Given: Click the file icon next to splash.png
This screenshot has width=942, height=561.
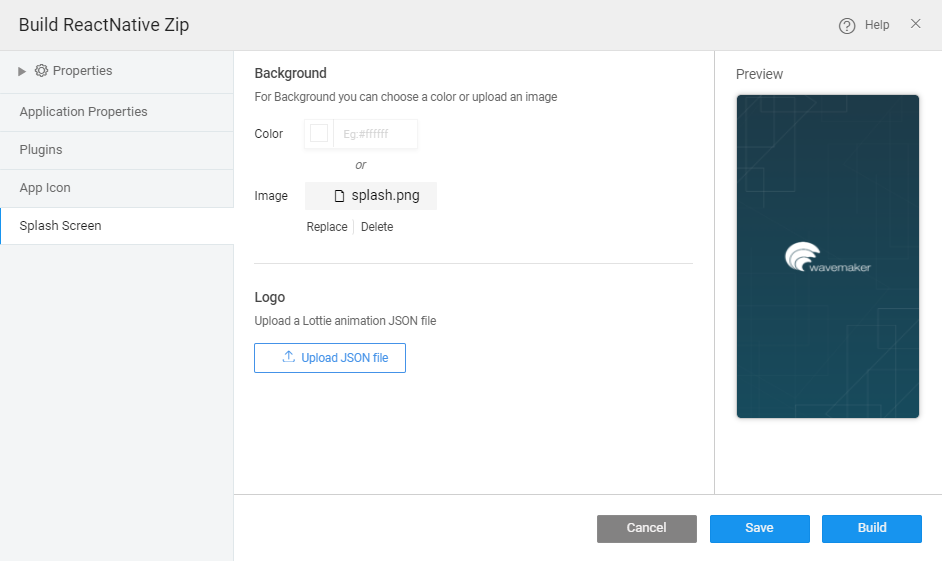Looking at the screenshot, I should pyautogui.click(x=339, y=196).
